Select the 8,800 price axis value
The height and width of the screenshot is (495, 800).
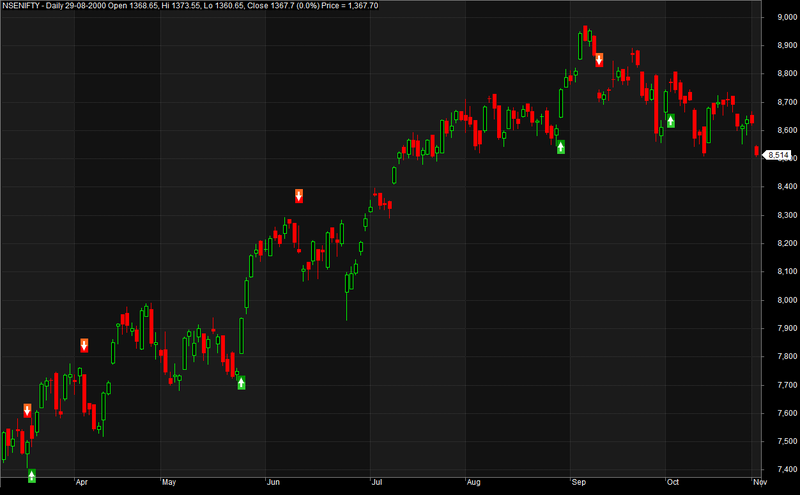tap(787, 73)
